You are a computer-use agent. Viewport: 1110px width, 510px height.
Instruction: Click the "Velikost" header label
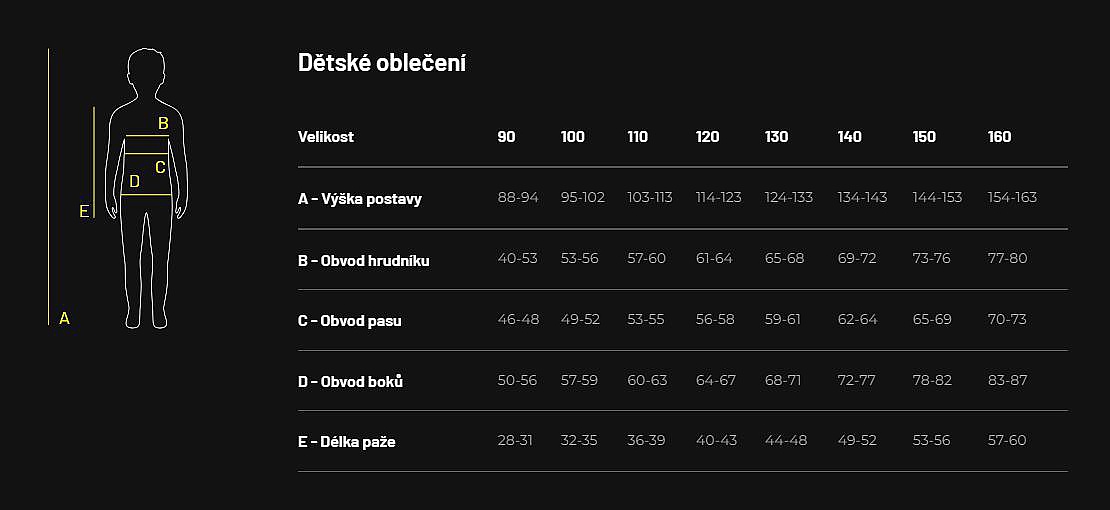tap(326, 137)
